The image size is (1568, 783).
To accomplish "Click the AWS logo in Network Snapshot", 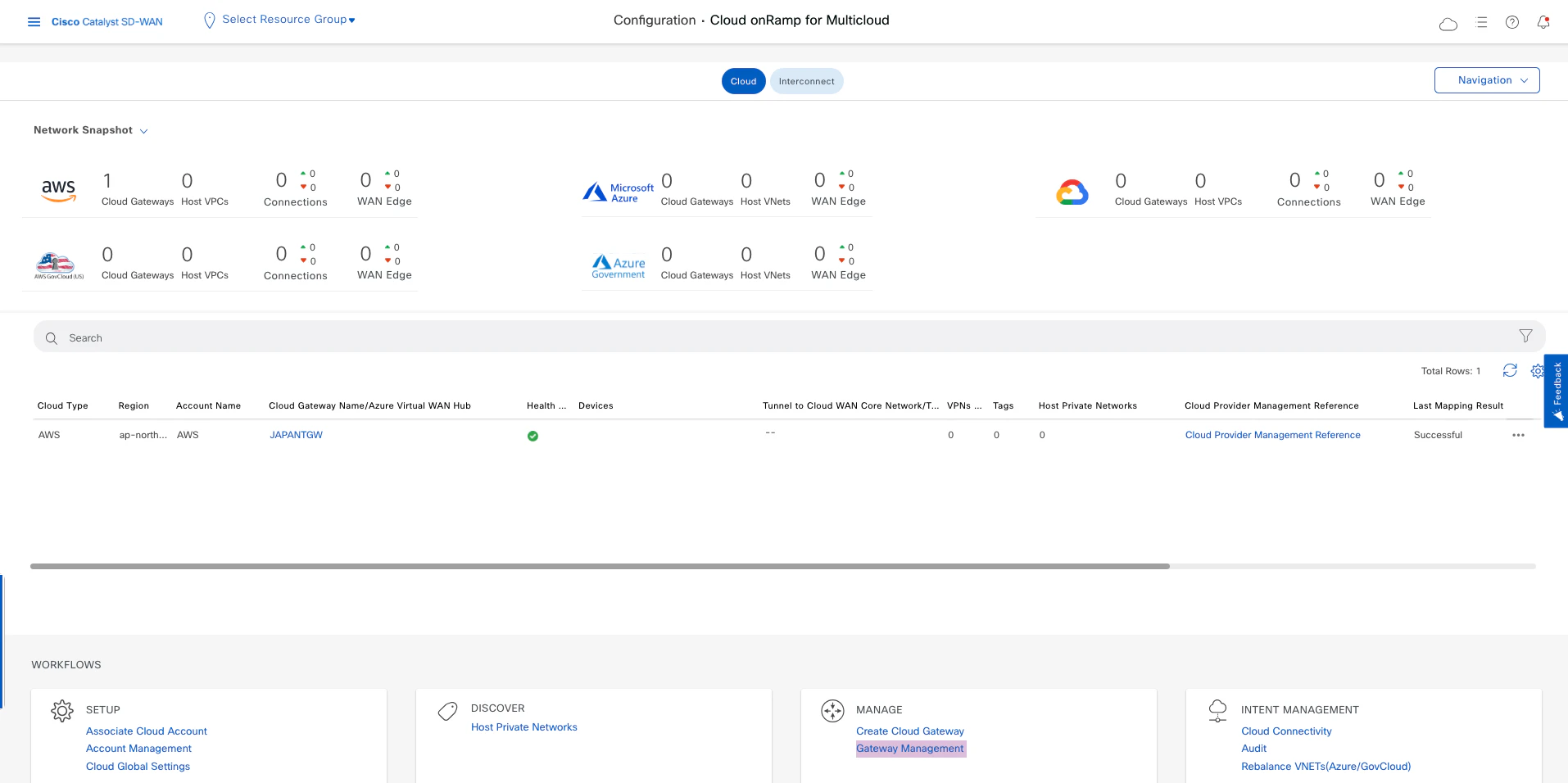I will tap(58, 190).
